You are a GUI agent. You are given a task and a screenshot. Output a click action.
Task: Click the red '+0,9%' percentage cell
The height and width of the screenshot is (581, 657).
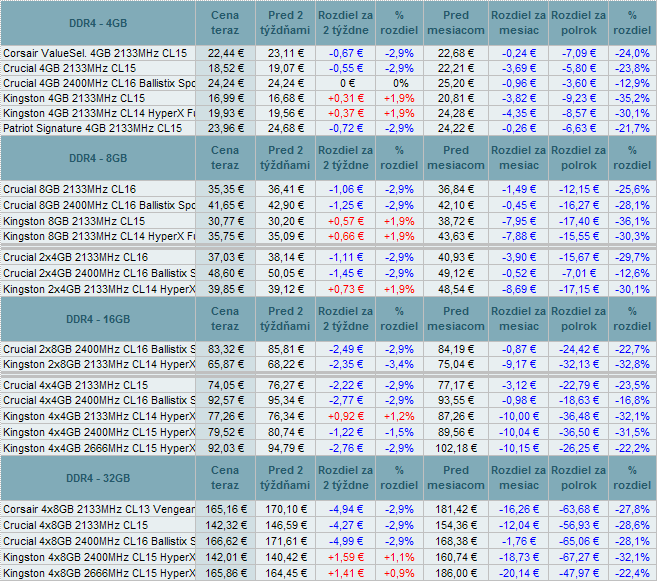400,573
